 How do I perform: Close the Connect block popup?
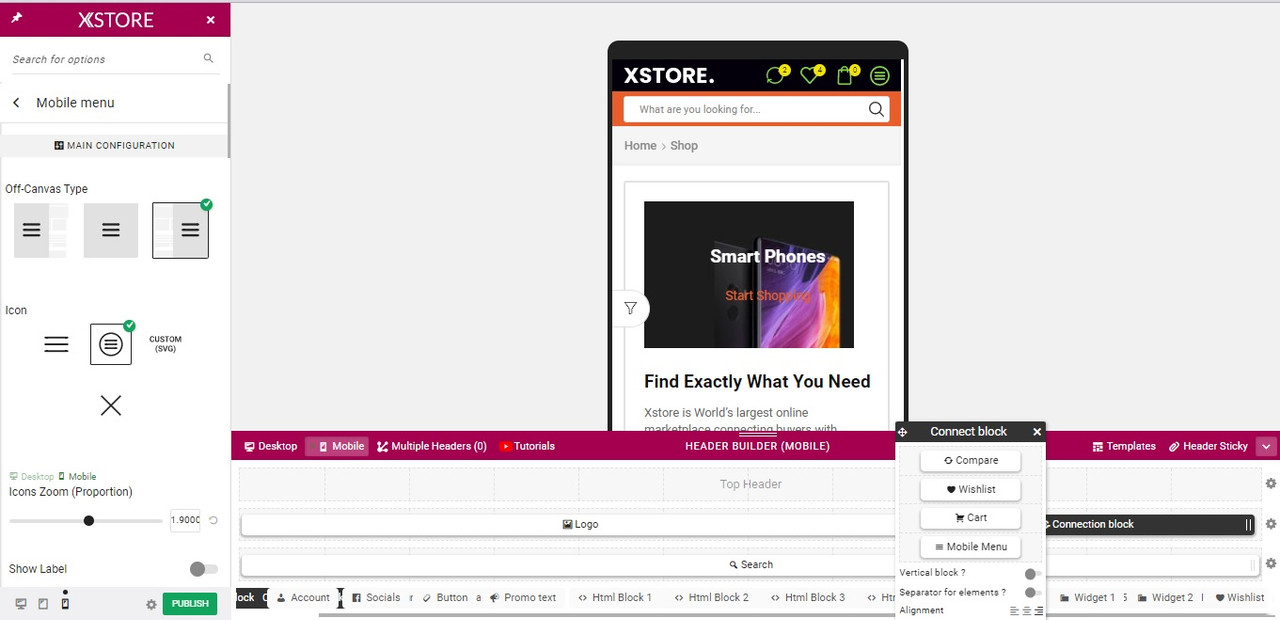1037,432
